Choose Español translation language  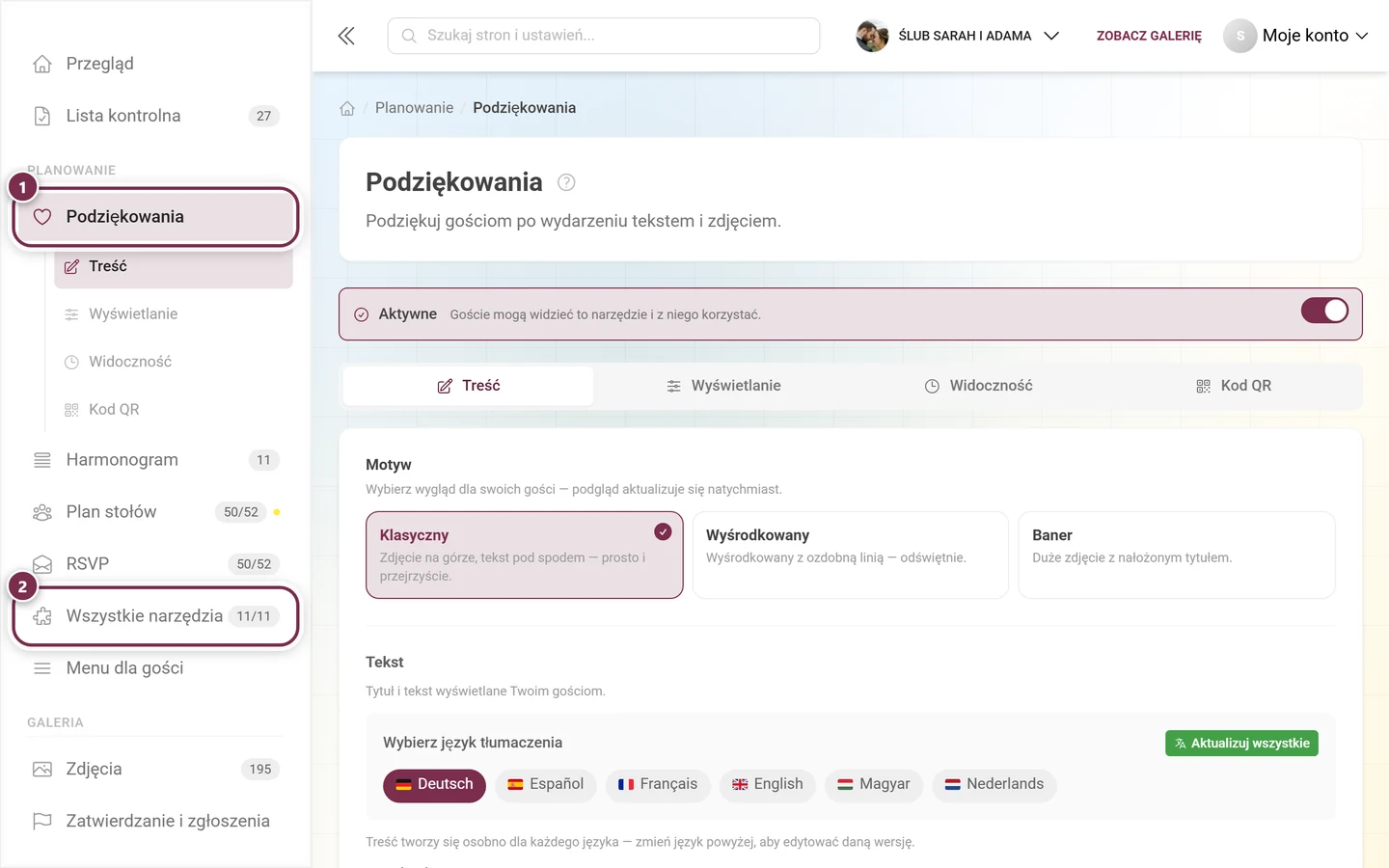pos(546,785)
